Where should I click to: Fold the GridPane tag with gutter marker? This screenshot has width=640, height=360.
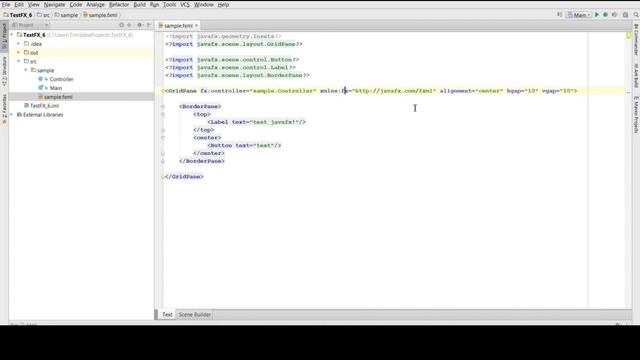click(x=163, y=91)
